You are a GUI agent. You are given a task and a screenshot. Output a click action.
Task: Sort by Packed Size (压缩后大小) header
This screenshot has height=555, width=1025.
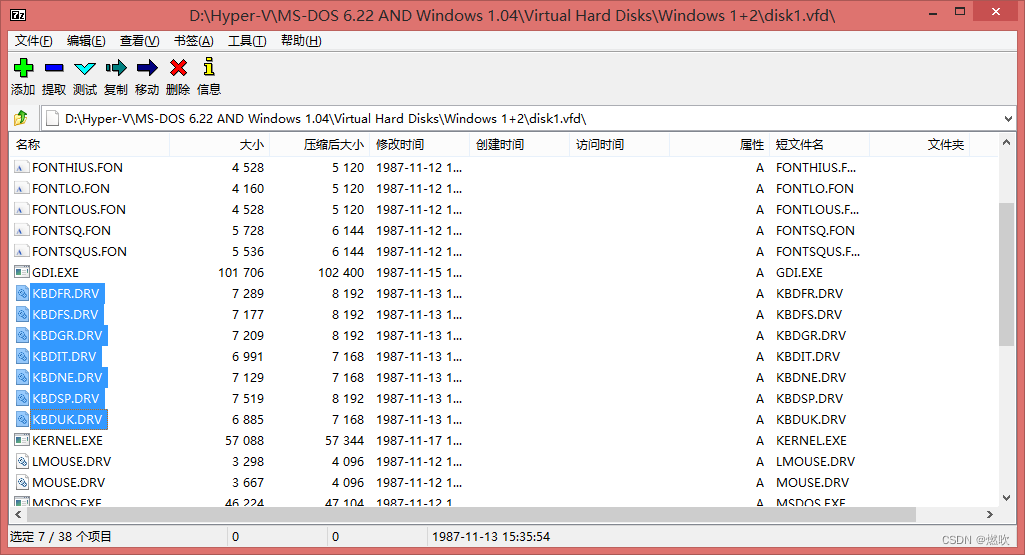click(320, 144)
